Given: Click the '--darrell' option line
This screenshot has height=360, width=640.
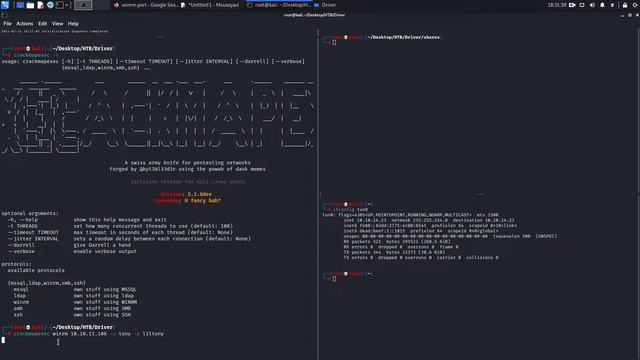Looking at the screenshot, I should [69, 245].
